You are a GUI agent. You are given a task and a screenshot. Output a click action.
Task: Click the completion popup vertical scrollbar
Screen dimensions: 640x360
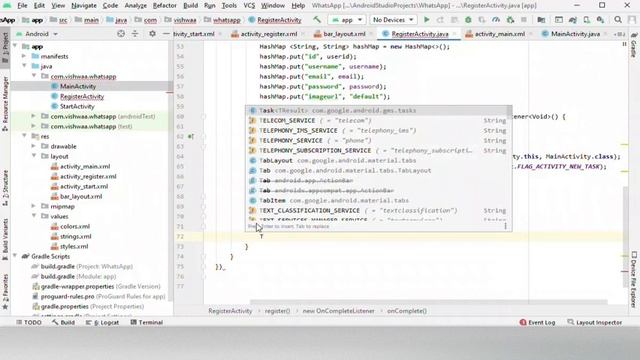coord(509,111)
